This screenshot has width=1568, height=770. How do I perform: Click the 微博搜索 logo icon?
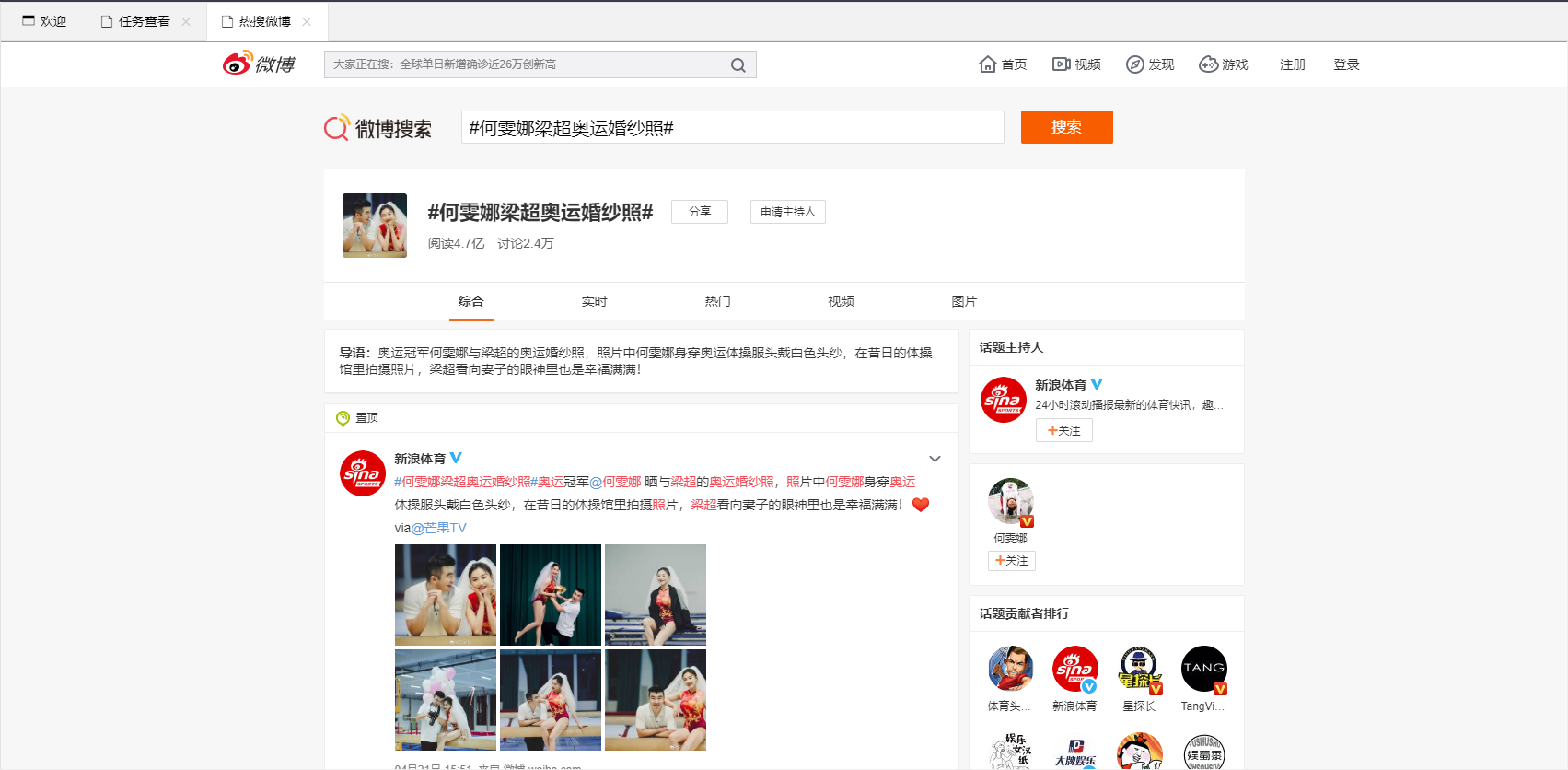point(336,127)
